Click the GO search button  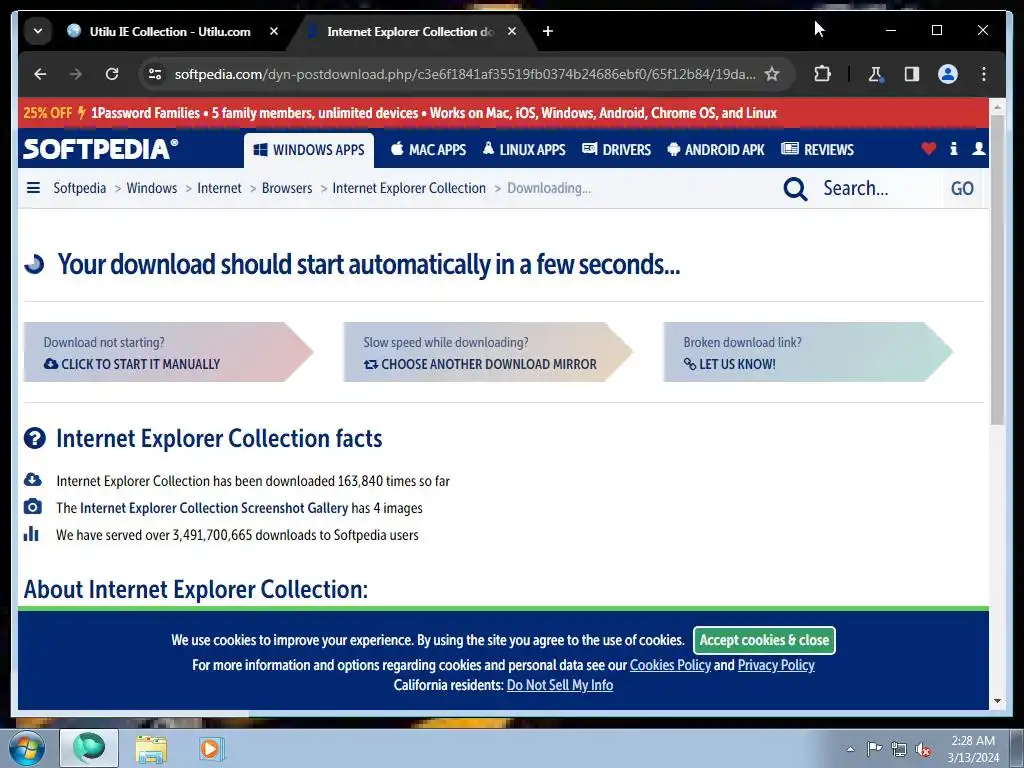pos(962,189)
